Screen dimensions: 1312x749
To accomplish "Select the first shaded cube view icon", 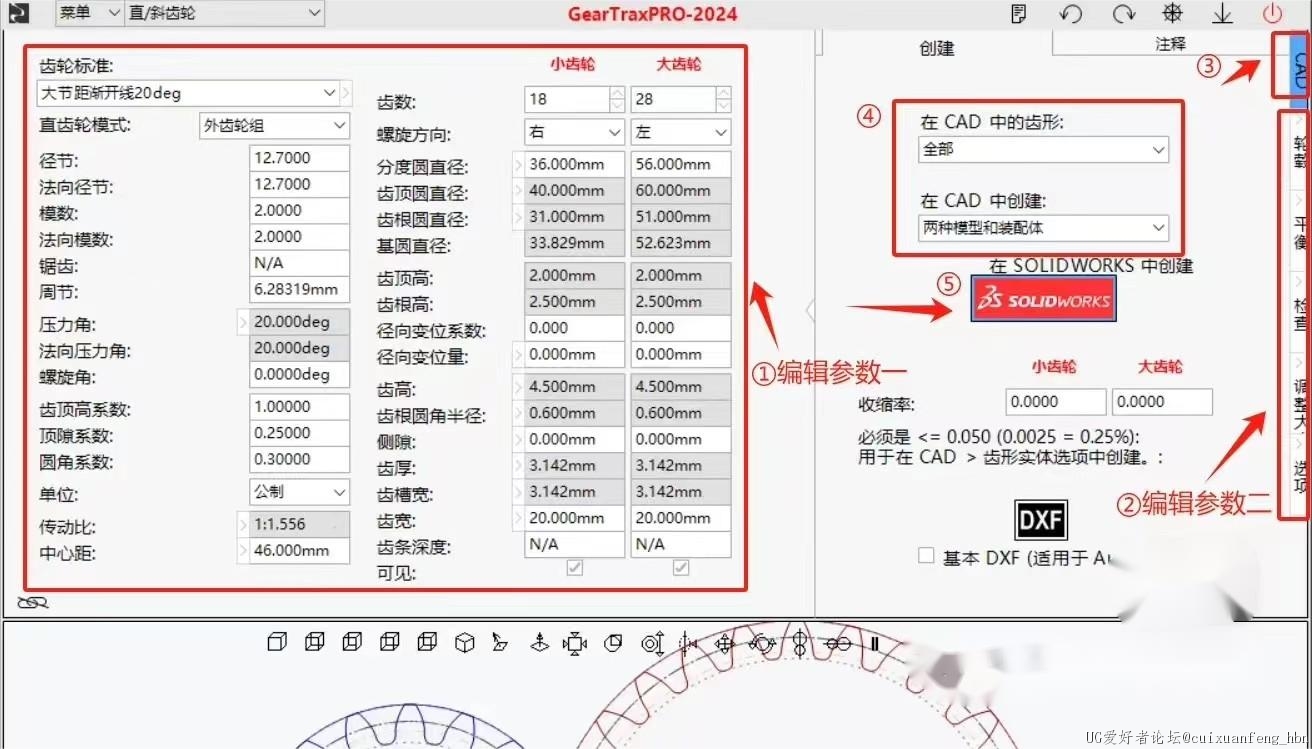I will coord(277,643).
